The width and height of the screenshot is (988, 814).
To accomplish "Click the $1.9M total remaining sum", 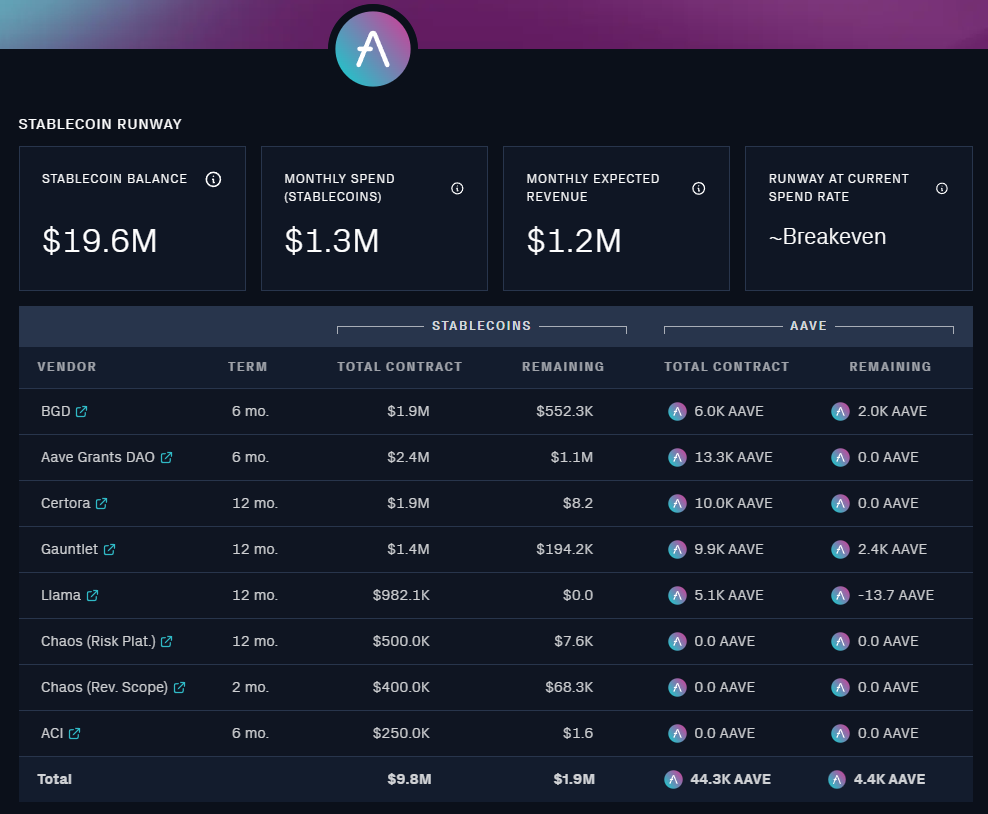I will click(x=574, y=779).
